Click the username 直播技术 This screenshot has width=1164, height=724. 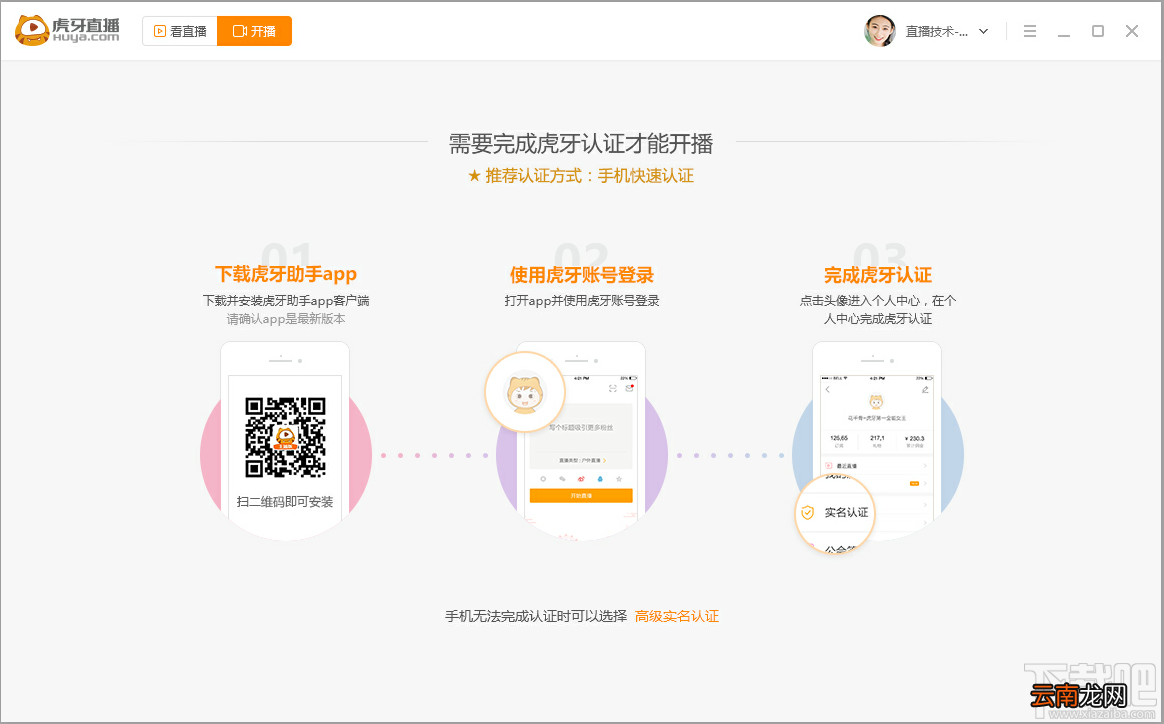936,32
